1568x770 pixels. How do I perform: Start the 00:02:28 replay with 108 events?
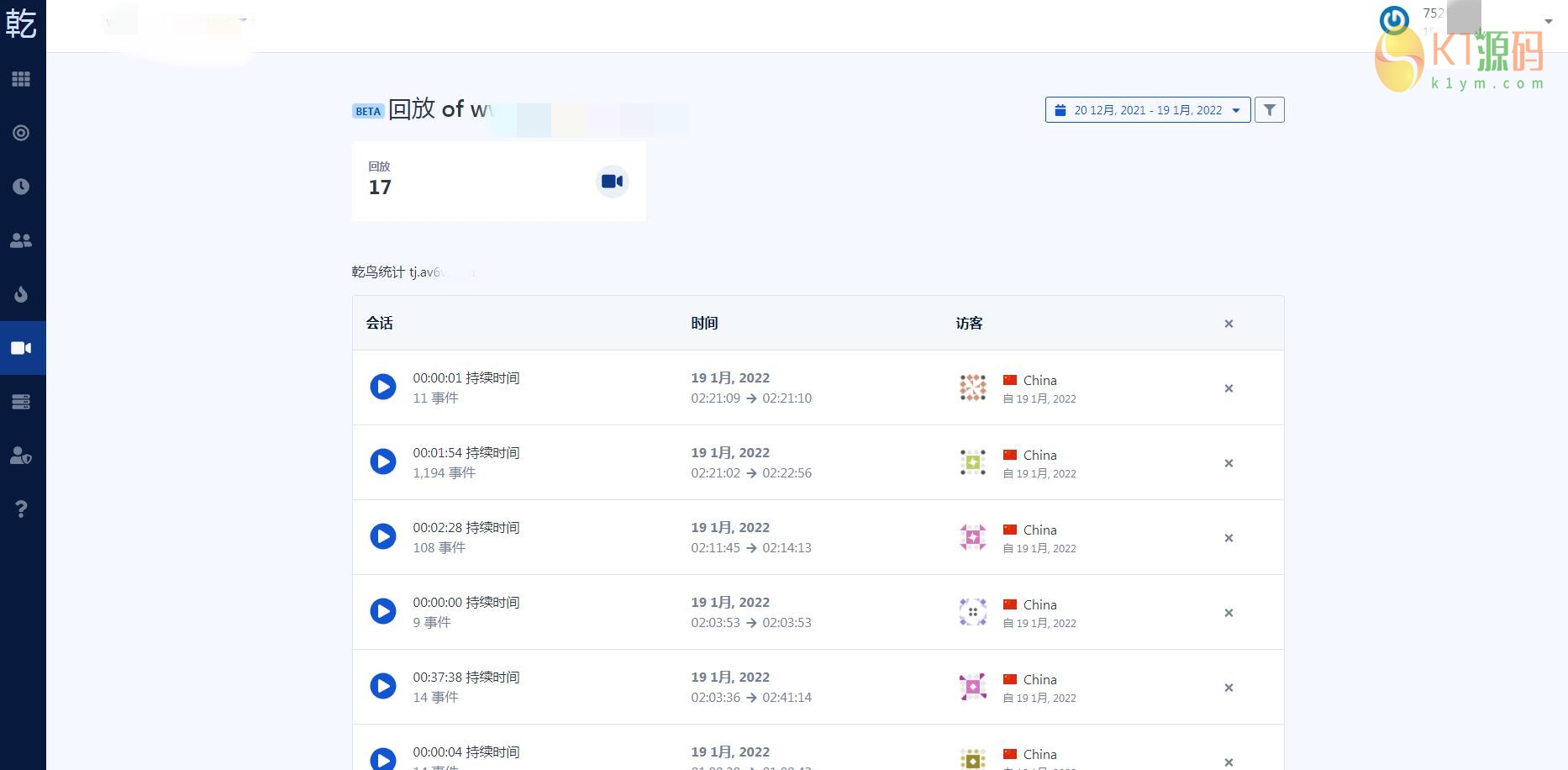tap(383, 536)
